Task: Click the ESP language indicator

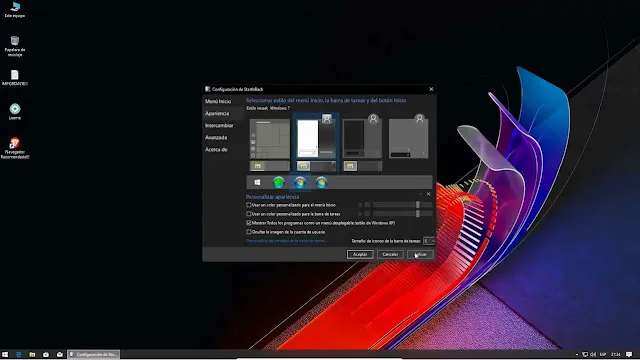Action: coord(603,354)
